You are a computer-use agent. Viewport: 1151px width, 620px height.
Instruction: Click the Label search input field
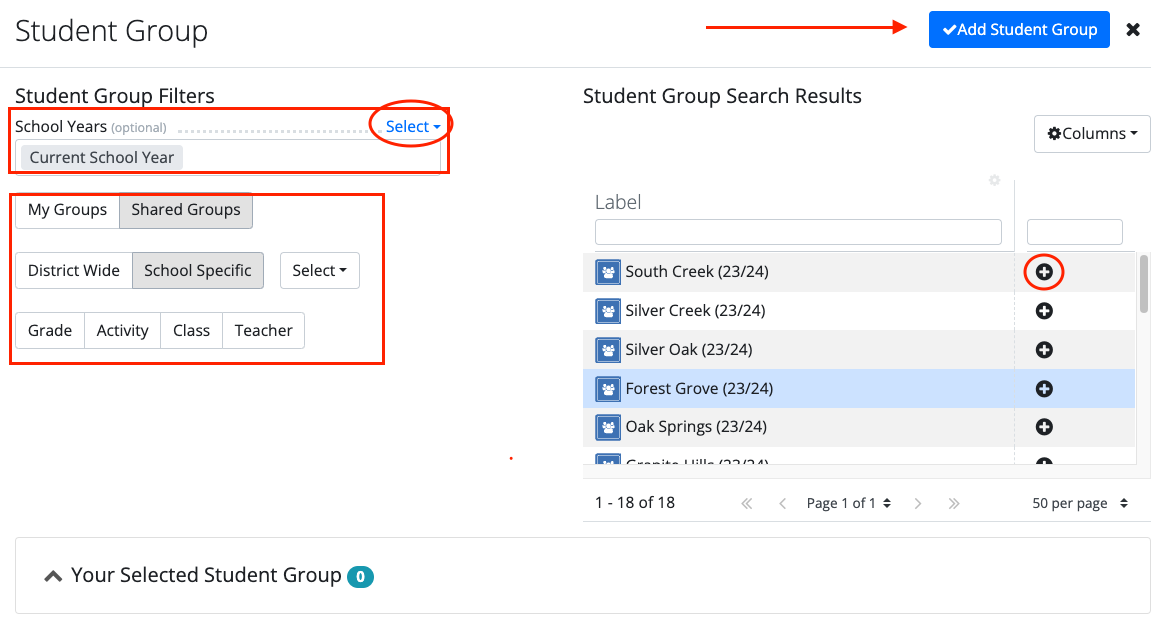[797, 232]
